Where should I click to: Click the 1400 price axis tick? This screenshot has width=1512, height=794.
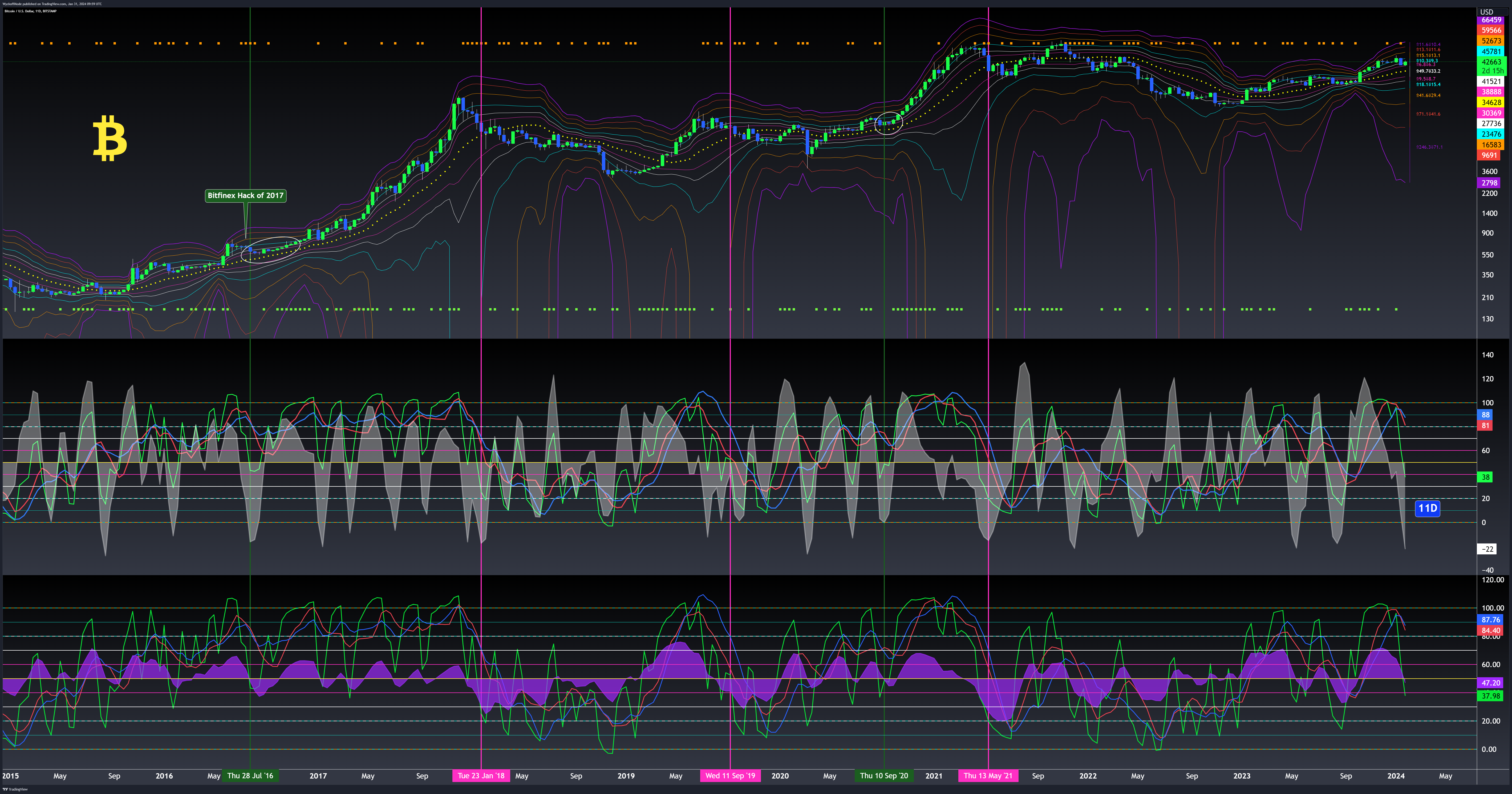point(1489,214)
